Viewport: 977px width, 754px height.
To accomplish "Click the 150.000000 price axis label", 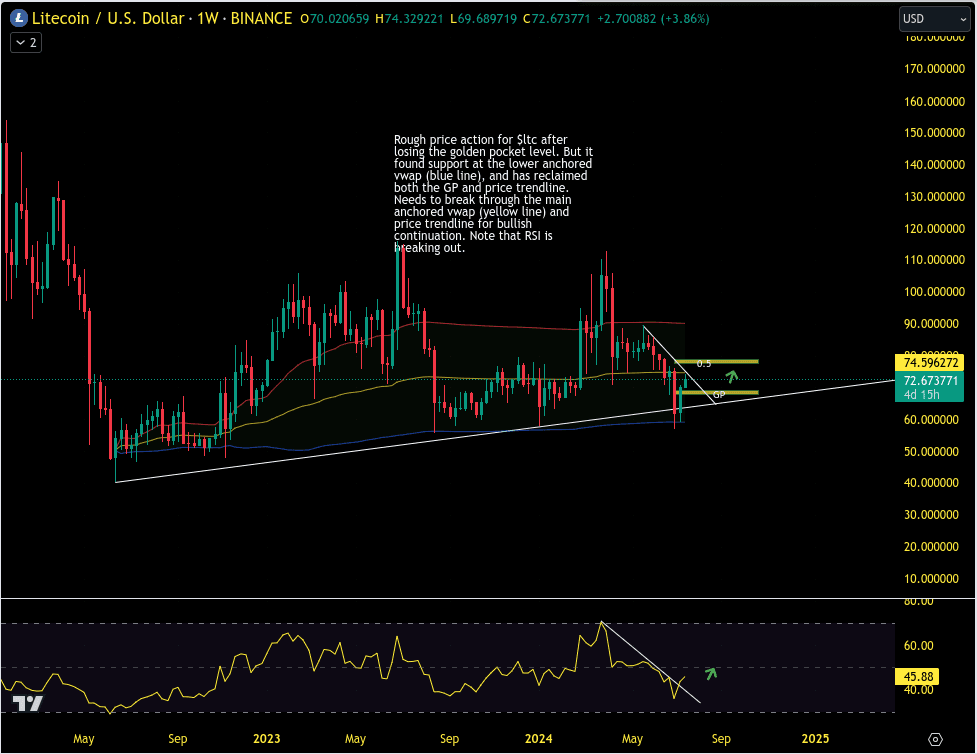I will tap(934, 133).
